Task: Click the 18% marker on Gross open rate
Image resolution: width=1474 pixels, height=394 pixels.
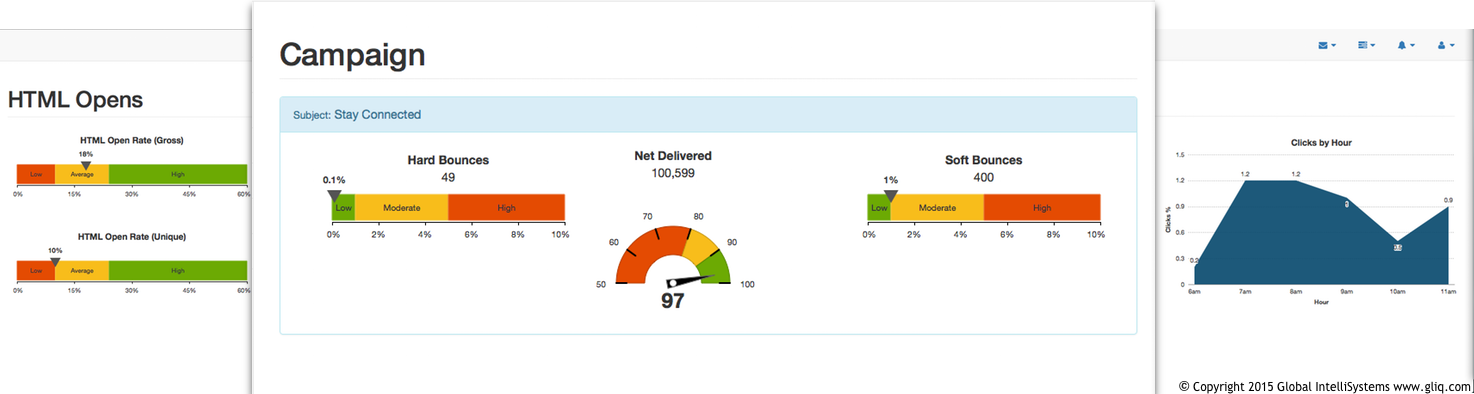Action: coord(86,165)
